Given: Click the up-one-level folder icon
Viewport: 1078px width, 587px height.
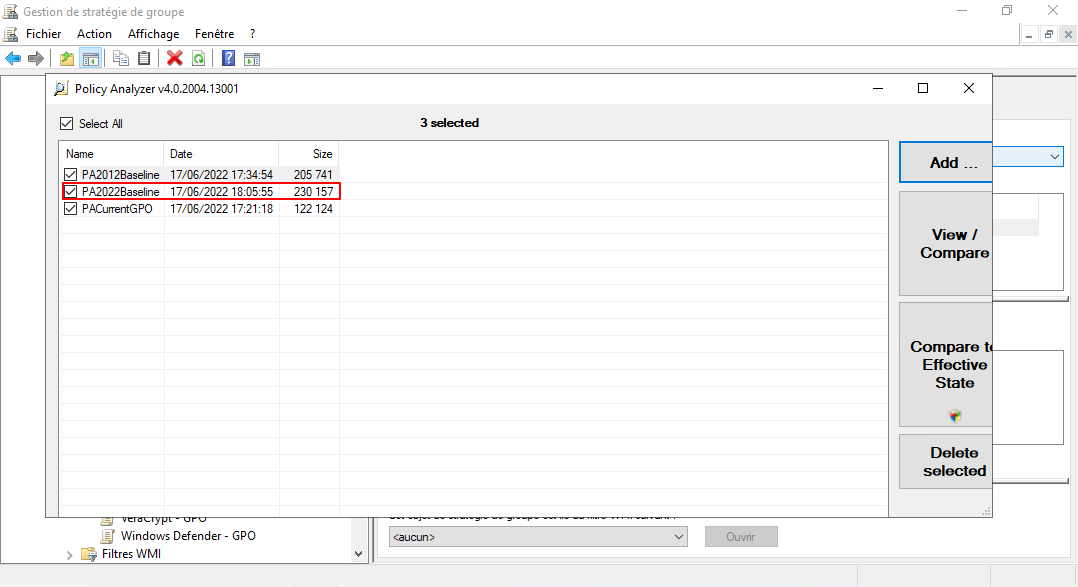Looking at the screenshot, I should [67, 59].
